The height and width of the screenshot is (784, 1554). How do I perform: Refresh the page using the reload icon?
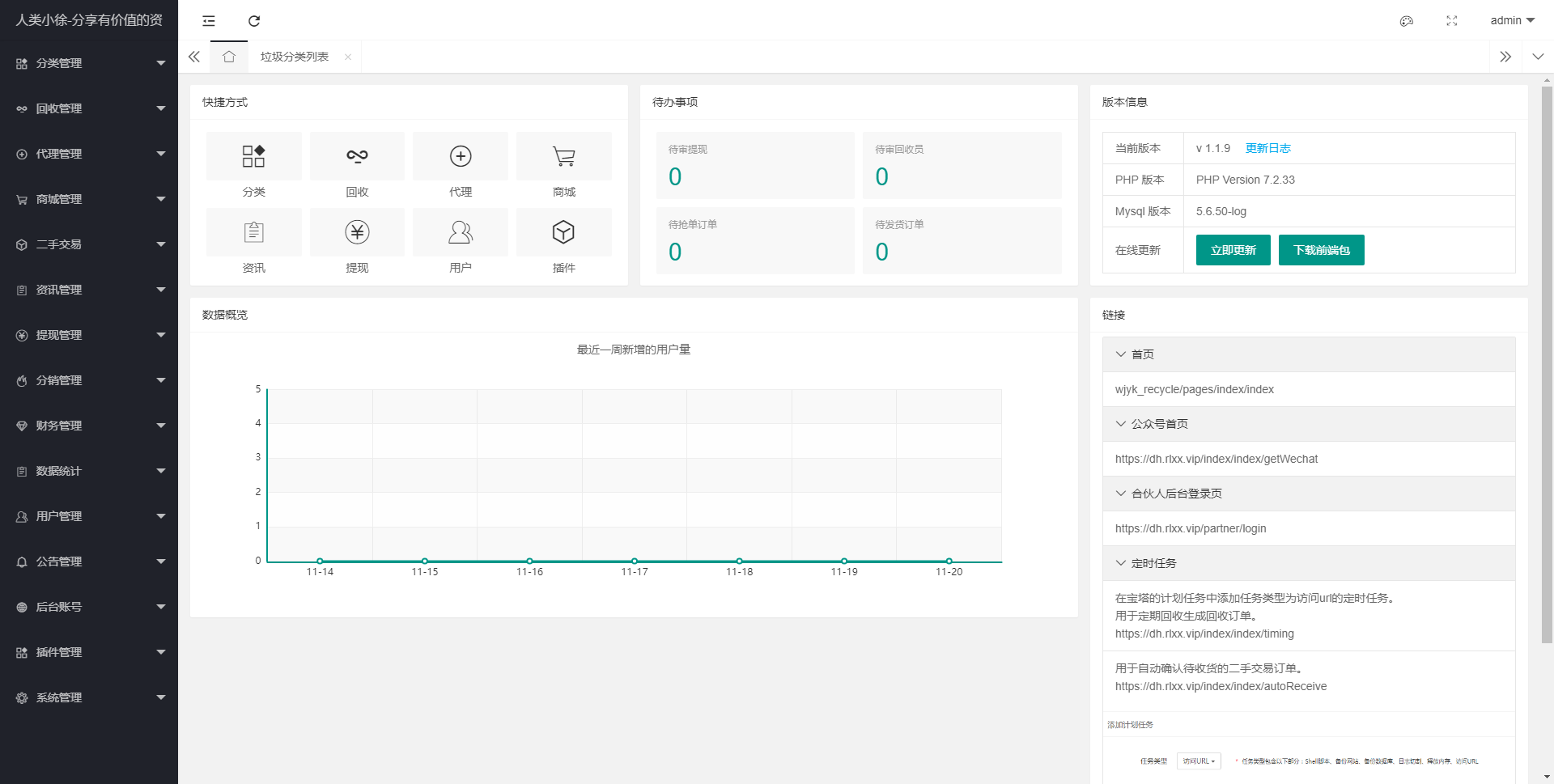(x=254, y=20)
